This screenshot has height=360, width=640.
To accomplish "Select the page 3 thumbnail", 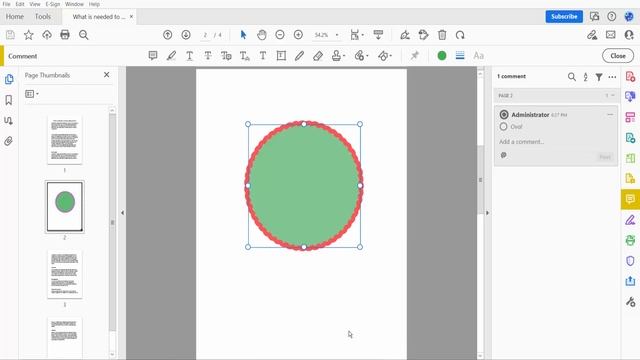I will pos(64,274).
